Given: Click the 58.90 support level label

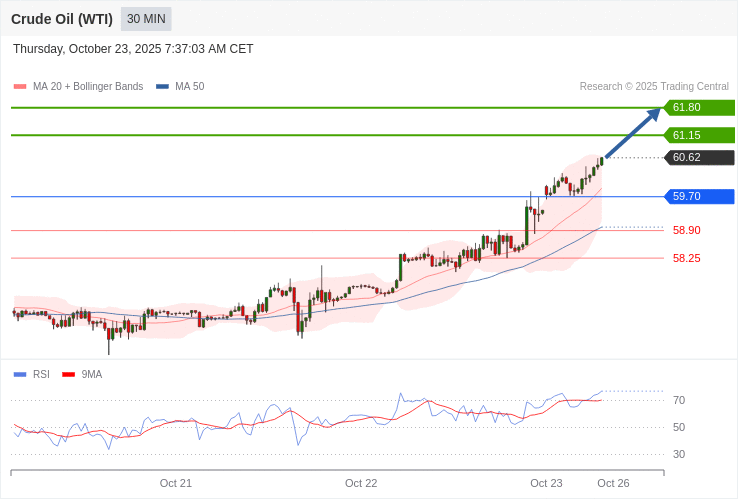Looking at the screenshot, I should point(686,230).
